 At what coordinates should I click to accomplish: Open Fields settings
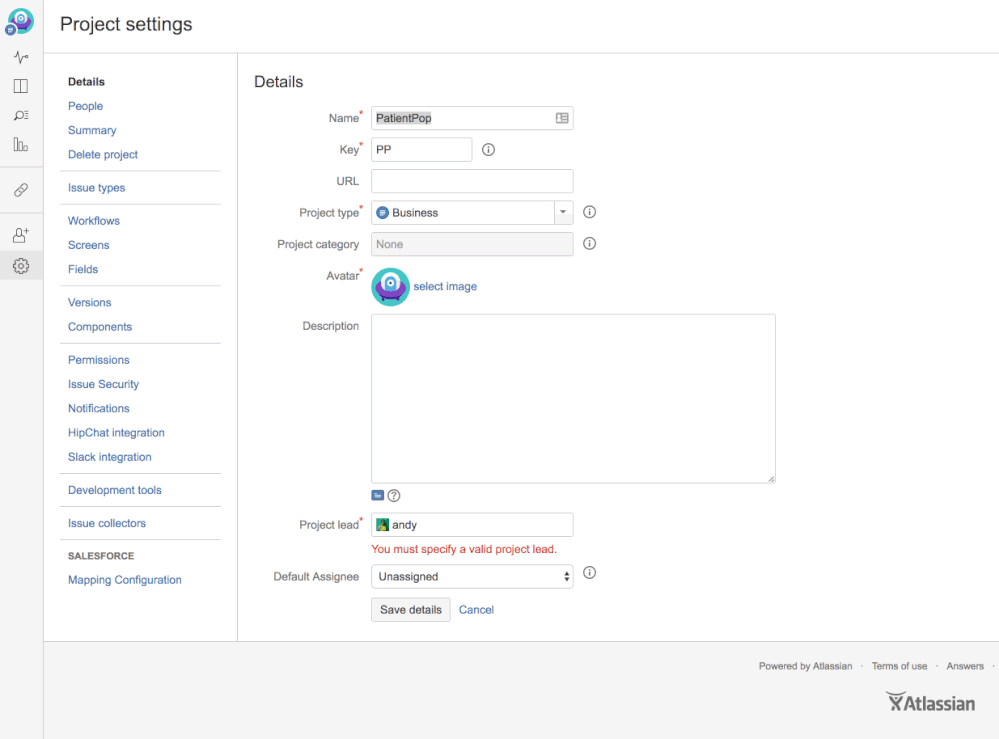[x=83, y=269]
